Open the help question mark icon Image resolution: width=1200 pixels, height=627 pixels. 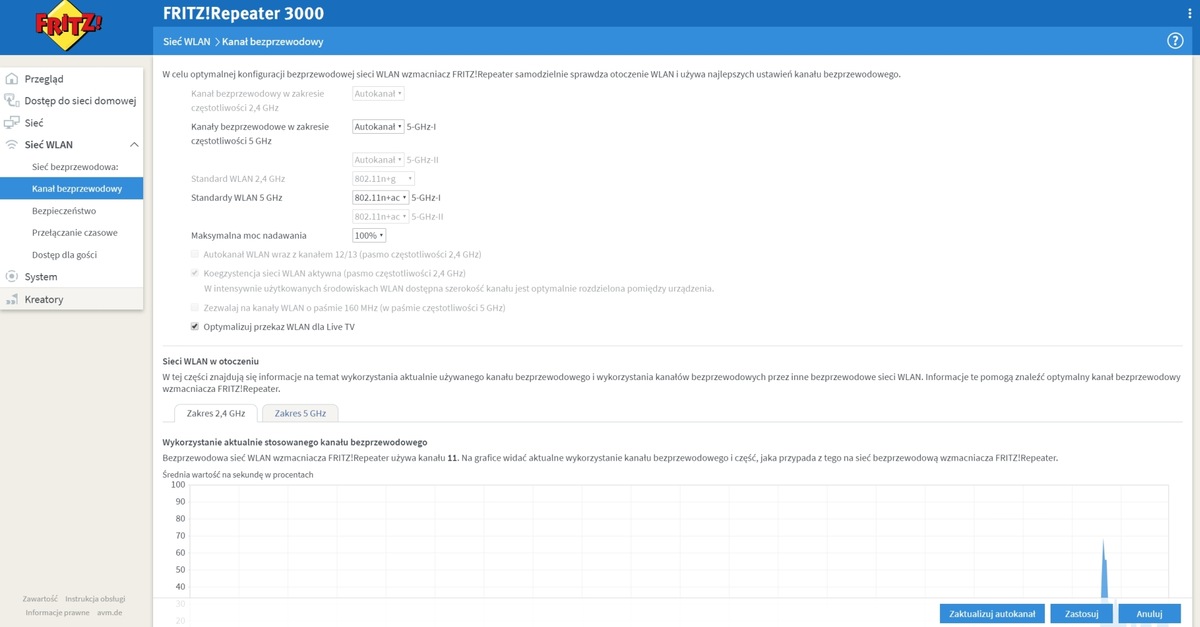(1175, 41)
